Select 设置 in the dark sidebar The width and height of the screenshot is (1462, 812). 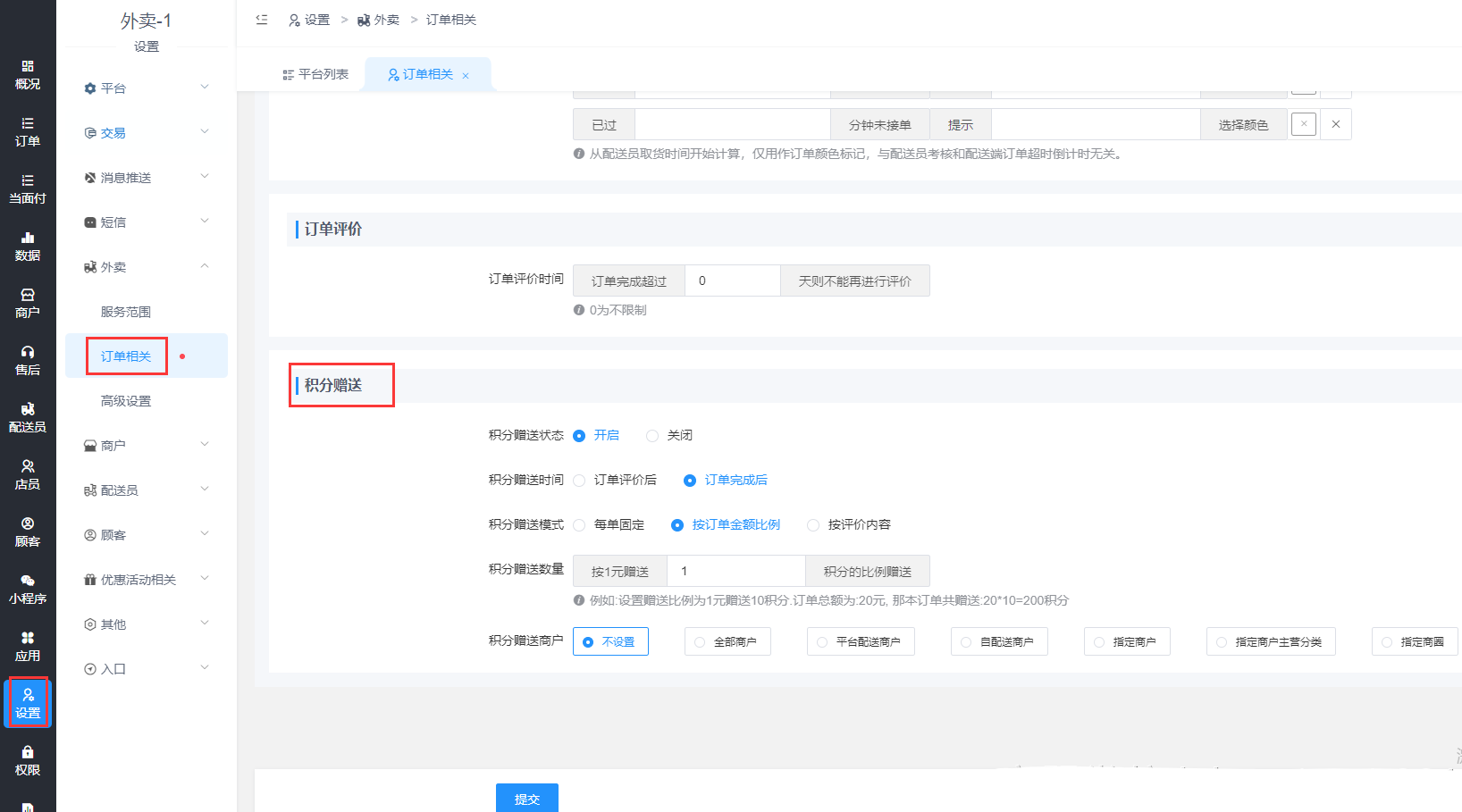28,704
